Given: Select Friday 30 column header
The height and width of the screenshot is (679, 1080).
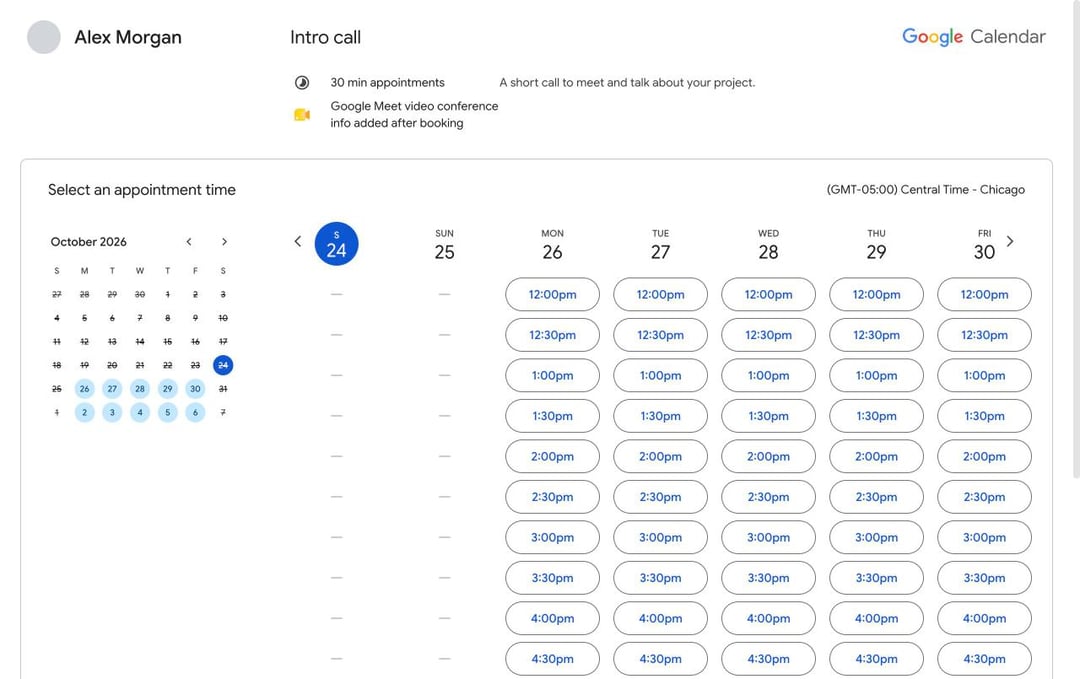Looking at the screenshot, I should click(984, 245).
